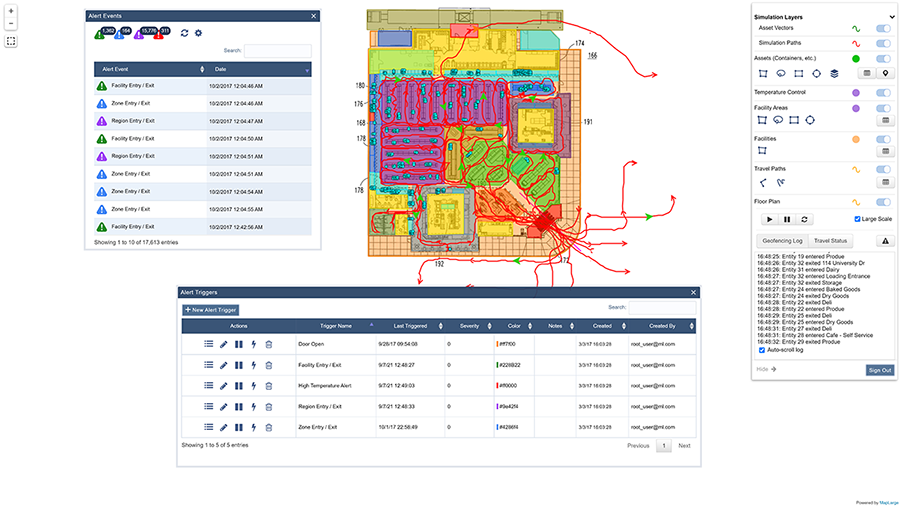Sort Alert Events by Date column

pyautogui.click(x=260, y=69)
